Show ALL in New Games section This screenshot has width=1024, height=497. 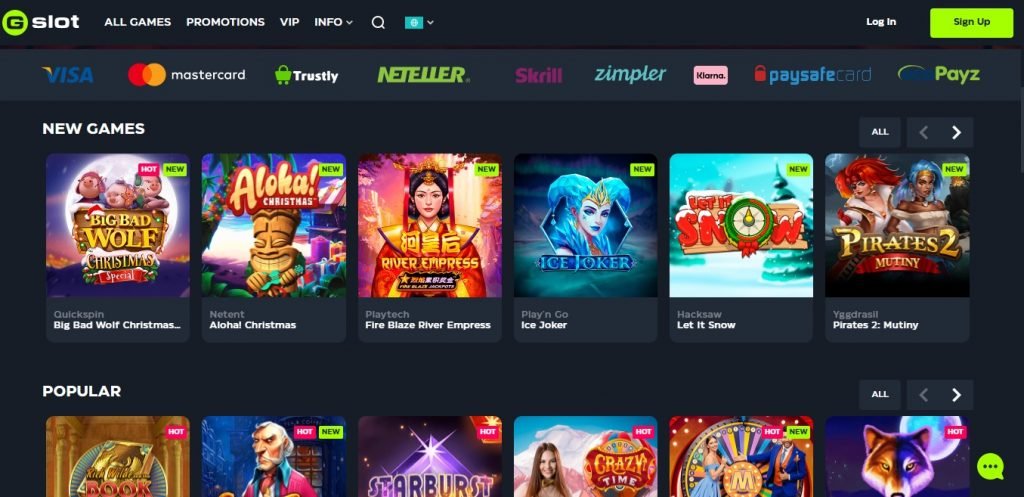point(880,133)
